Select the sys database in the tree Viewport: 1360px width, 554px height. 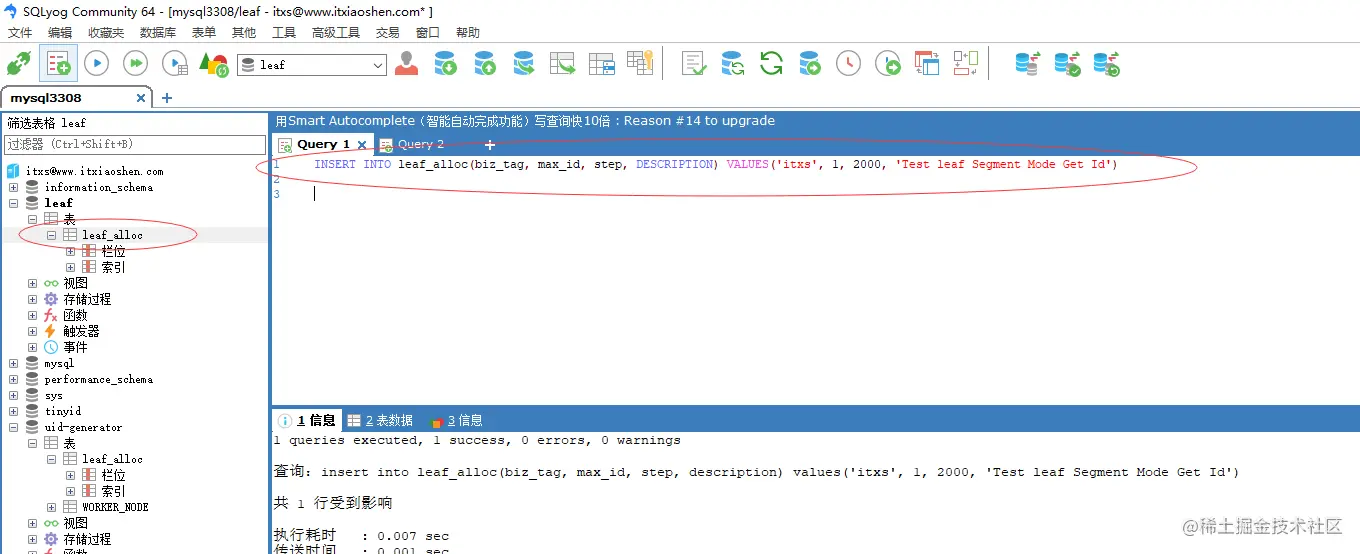click(54, 395)
